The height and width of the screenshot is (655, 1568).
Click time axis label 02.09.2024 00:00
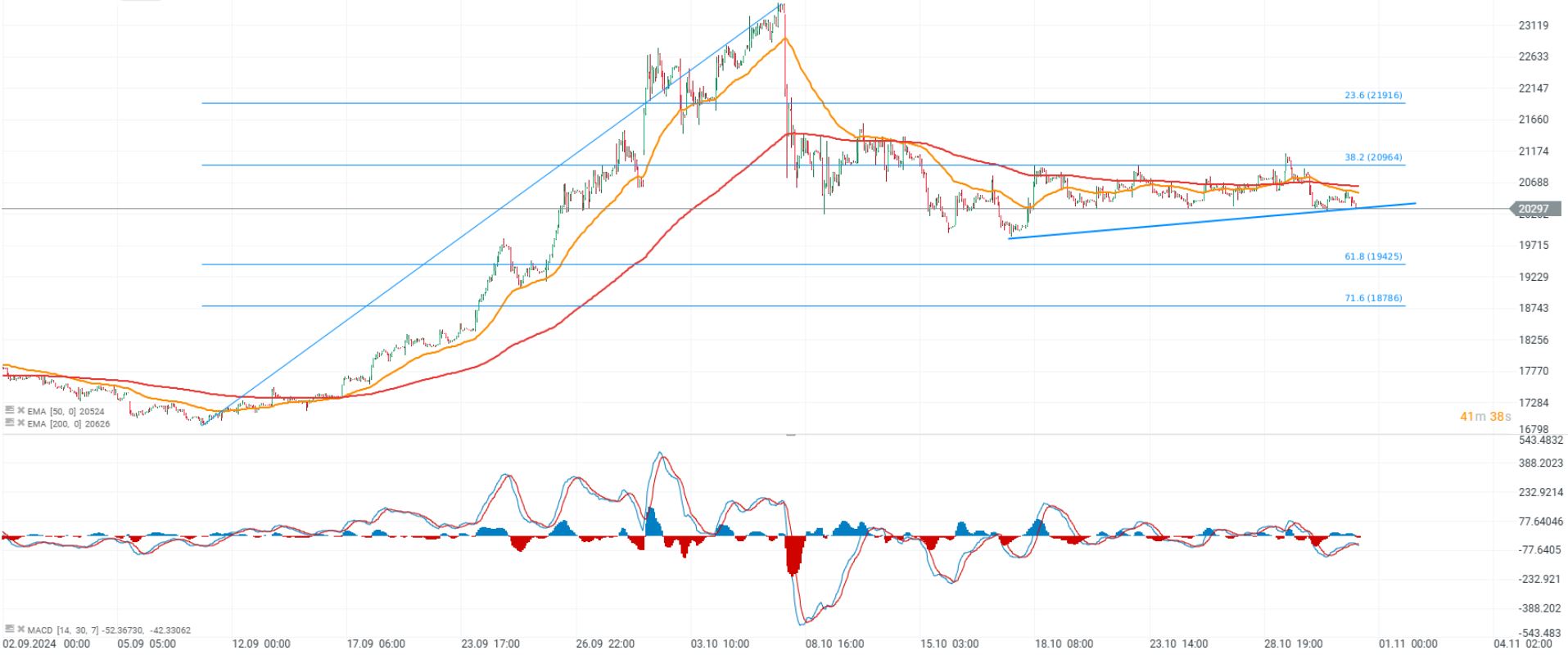point(46,644)
